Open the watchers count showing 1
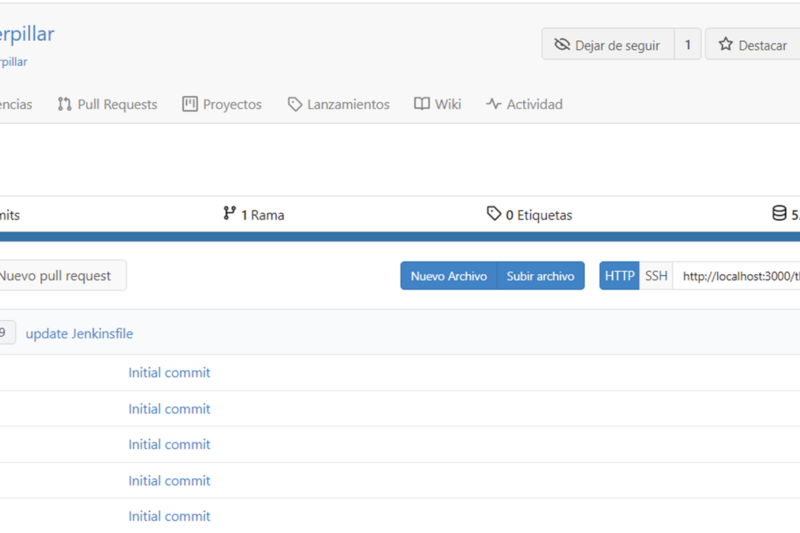800x533 pixels. click(688, 45)
